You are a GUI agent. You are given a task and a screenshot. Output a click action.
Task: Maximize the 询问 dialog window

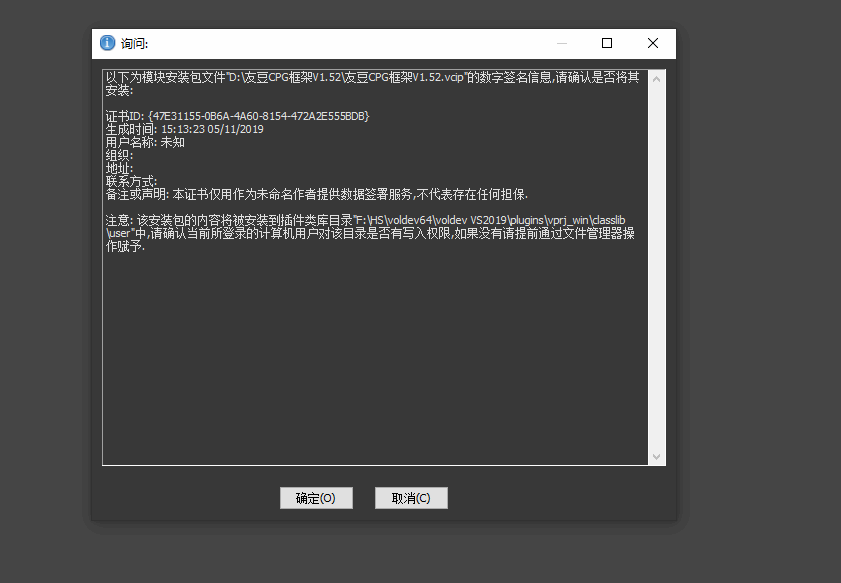pos(607,43)
